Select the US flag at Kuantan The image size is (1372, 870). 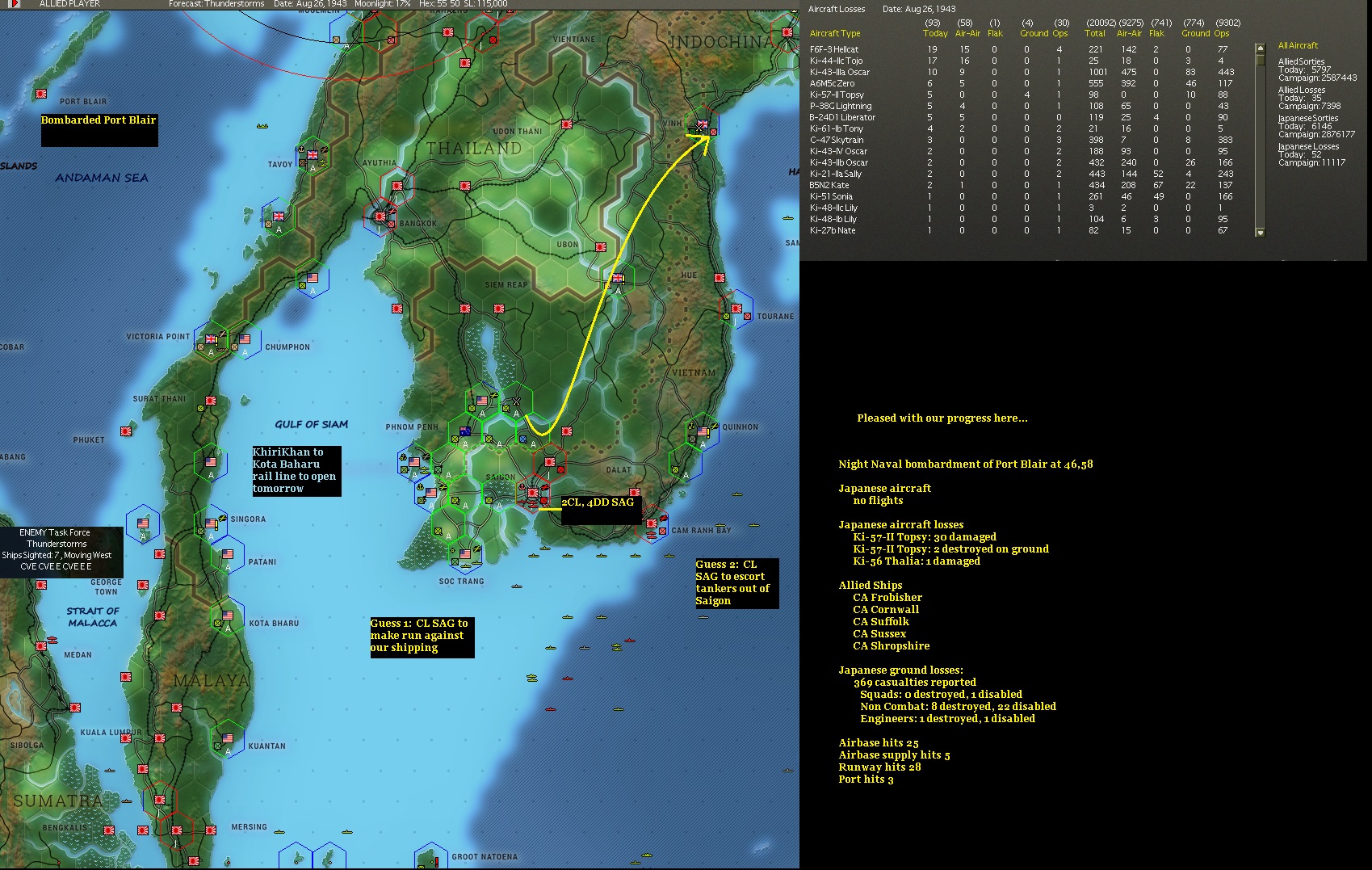[228, 738]
